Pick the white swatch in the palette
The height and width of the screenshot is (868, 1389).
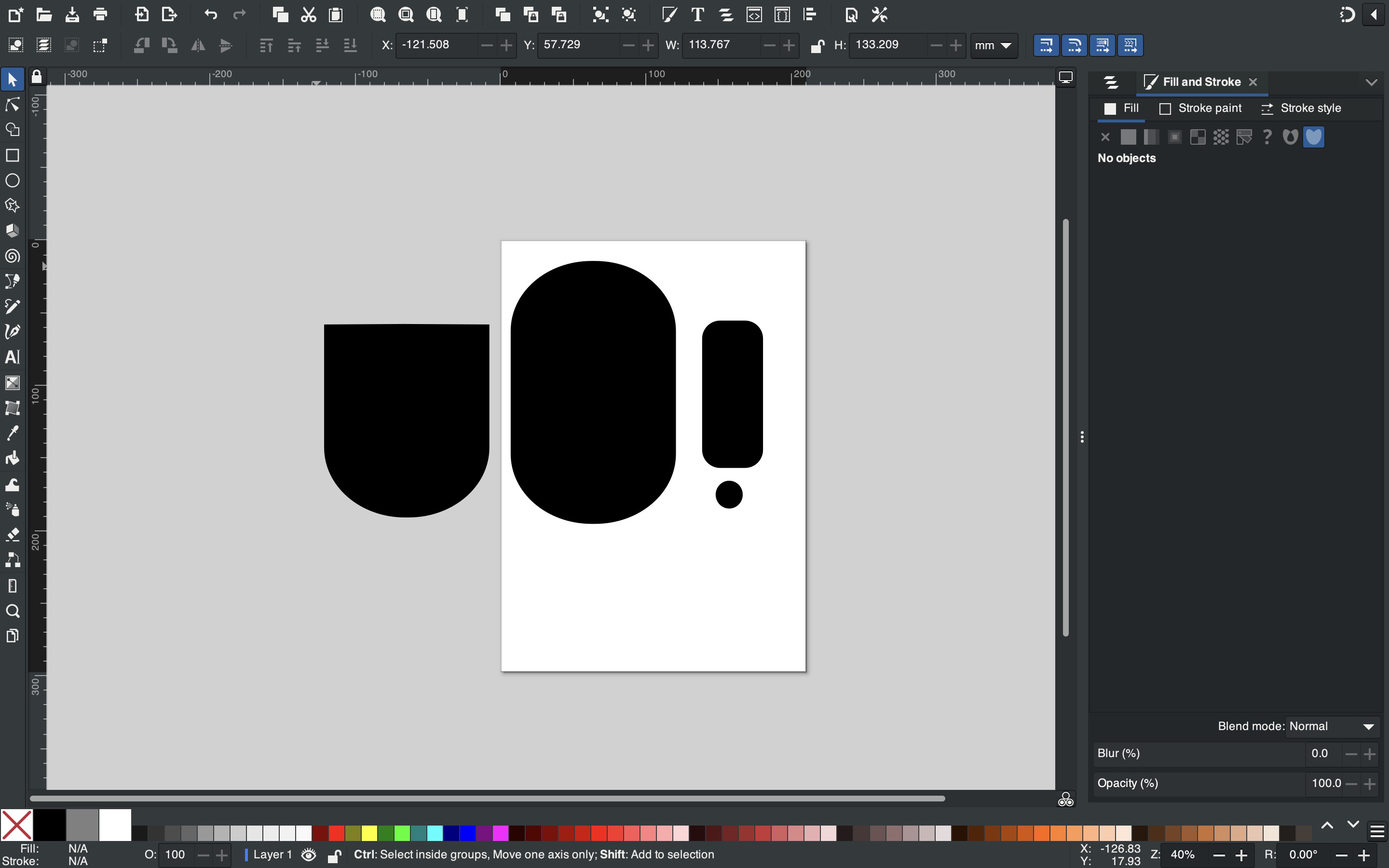pyautogui.click(x=115, y=825)
